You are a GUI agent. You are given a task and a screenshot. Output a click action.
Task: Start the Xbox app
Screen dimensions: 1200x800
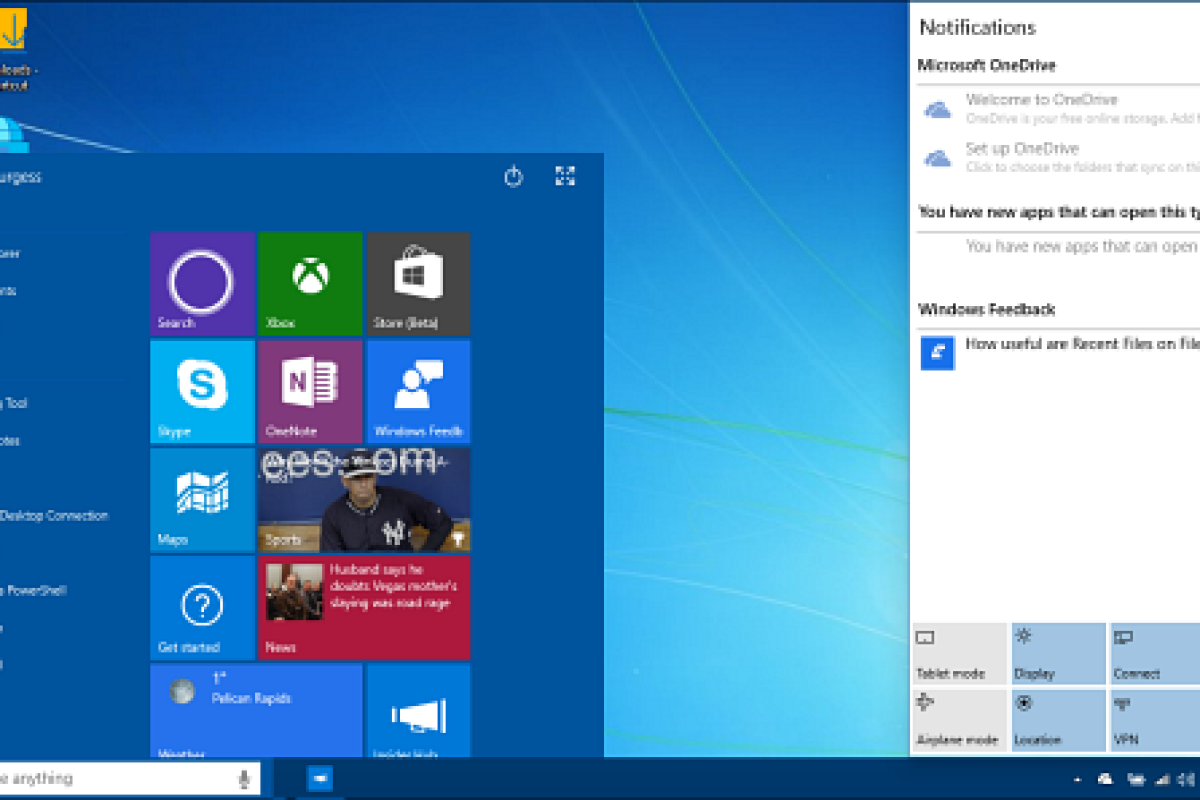310,284
